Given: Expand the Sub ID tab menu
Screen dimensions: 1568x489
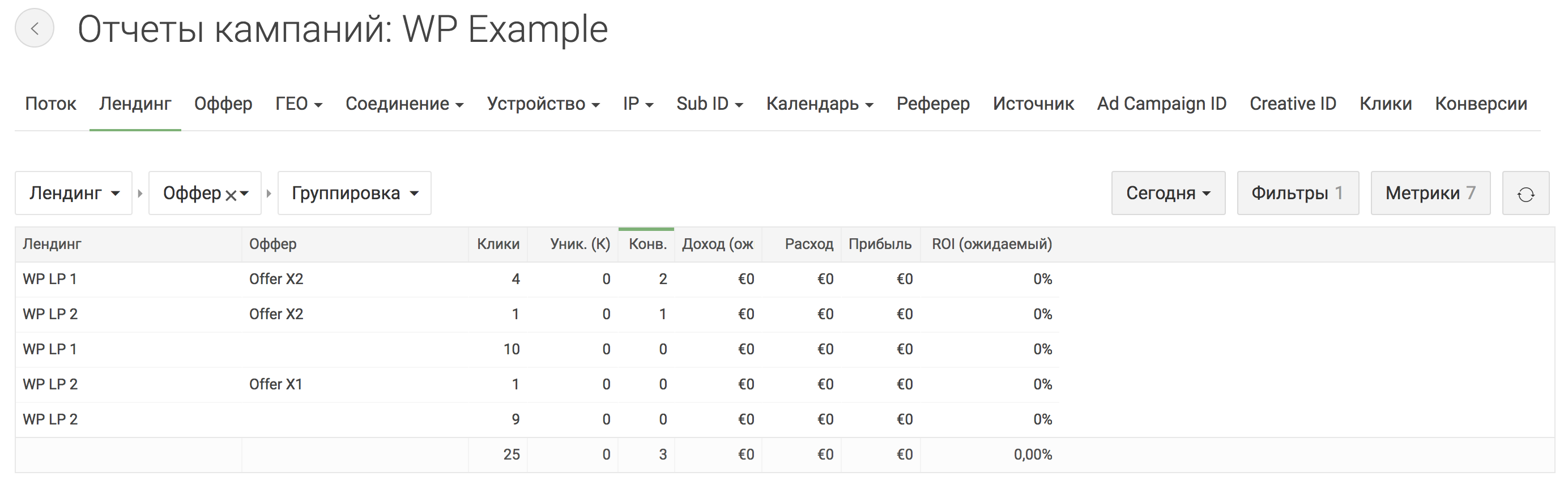Looking at the screenshot, I should click(x=709, y=104).
